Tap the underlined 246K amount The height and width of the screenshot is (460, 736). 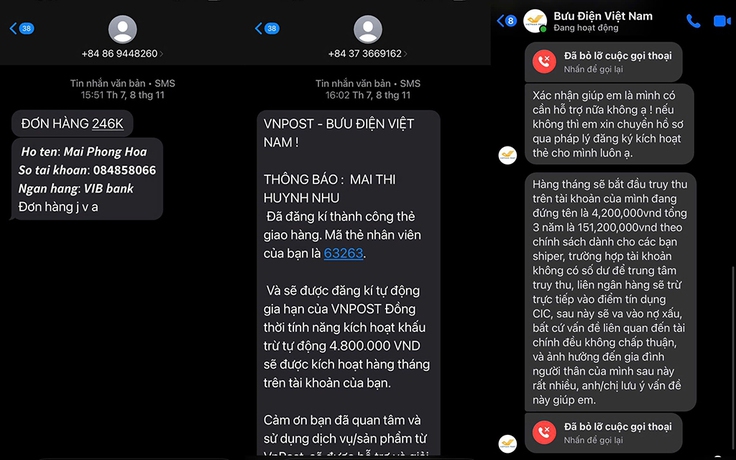(107, 123)
